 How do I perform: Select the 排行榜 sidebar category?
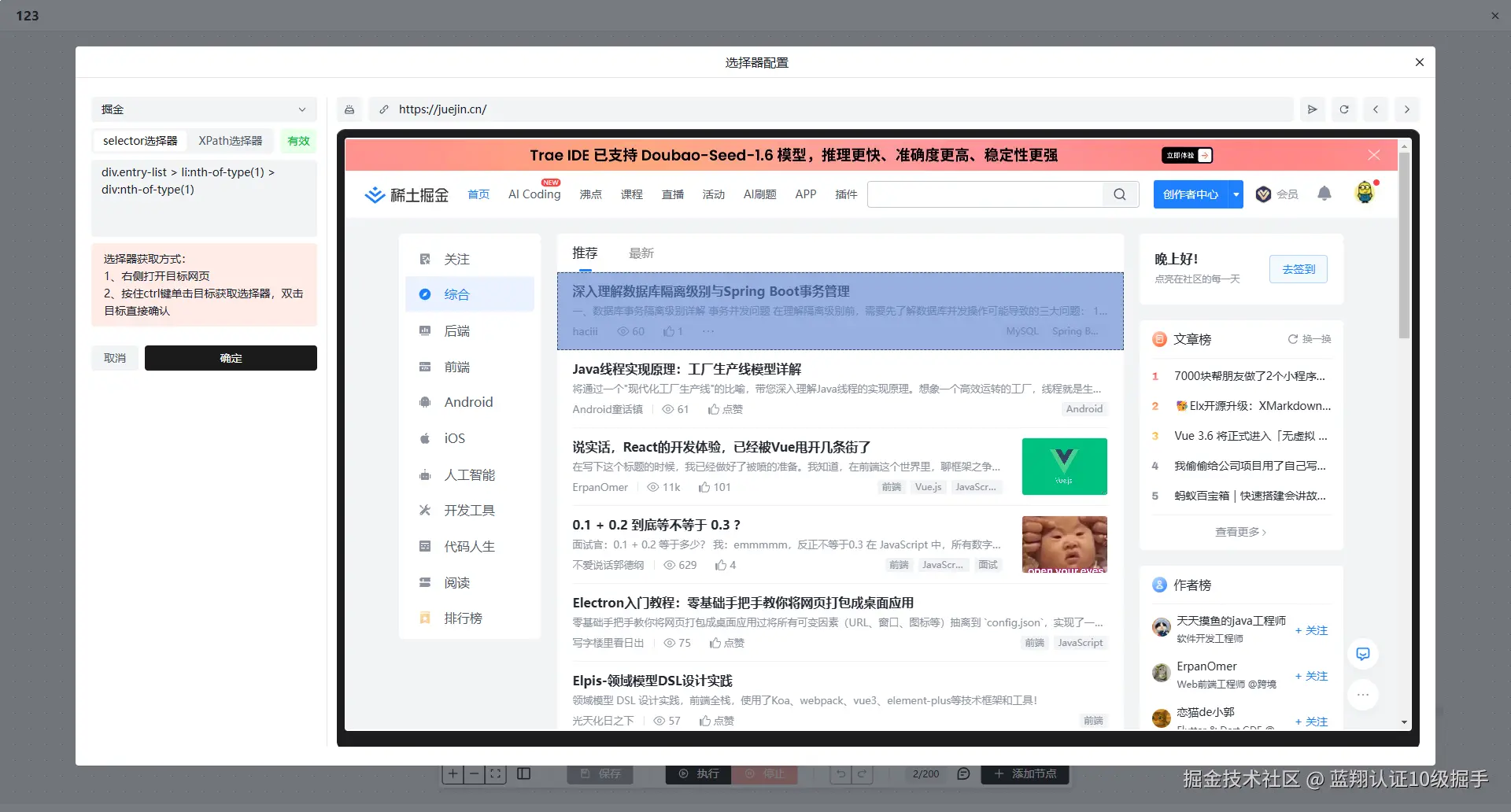click(x=470, y=618)
